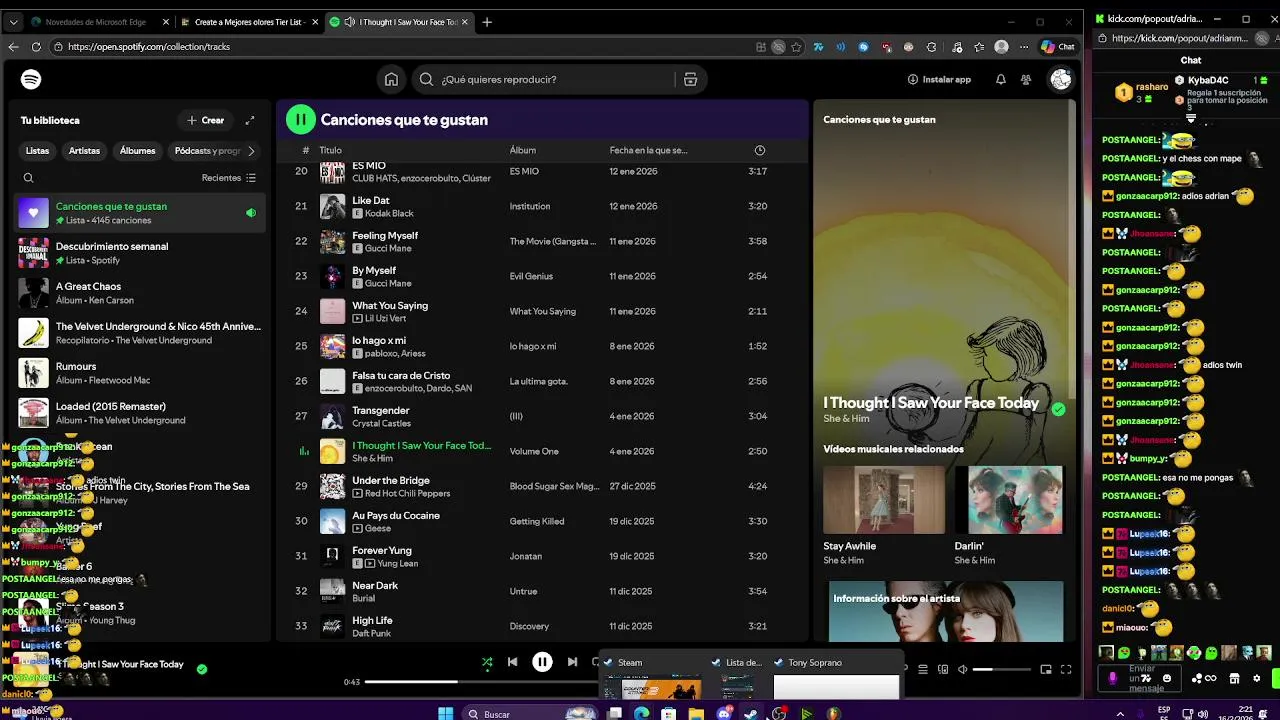Mute the I Thought I Saw Your Face tab
This screenshot has width=1280, height=720.
349,22
